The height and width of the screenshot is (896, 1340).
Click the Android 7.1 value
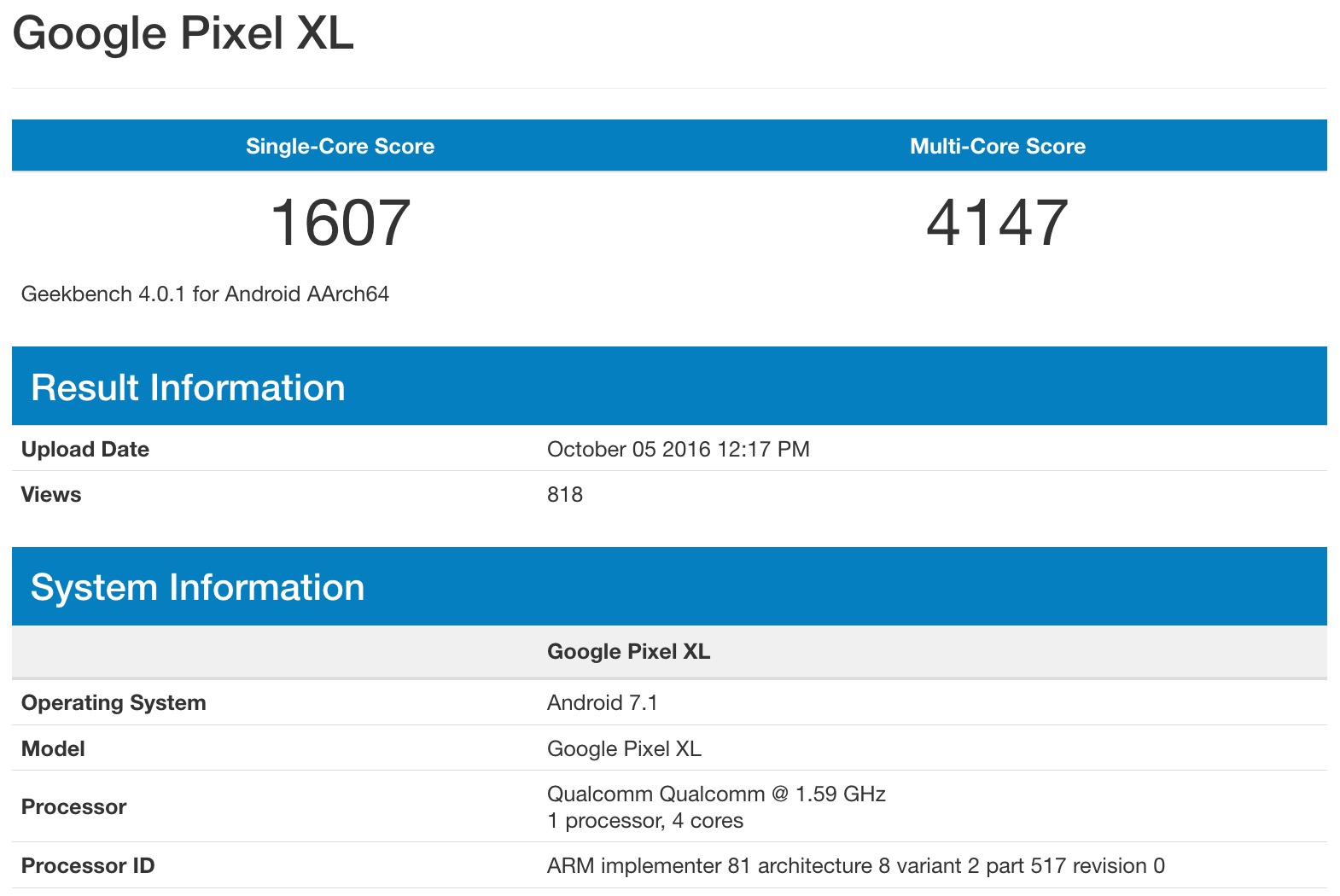[x=602, y=703]
